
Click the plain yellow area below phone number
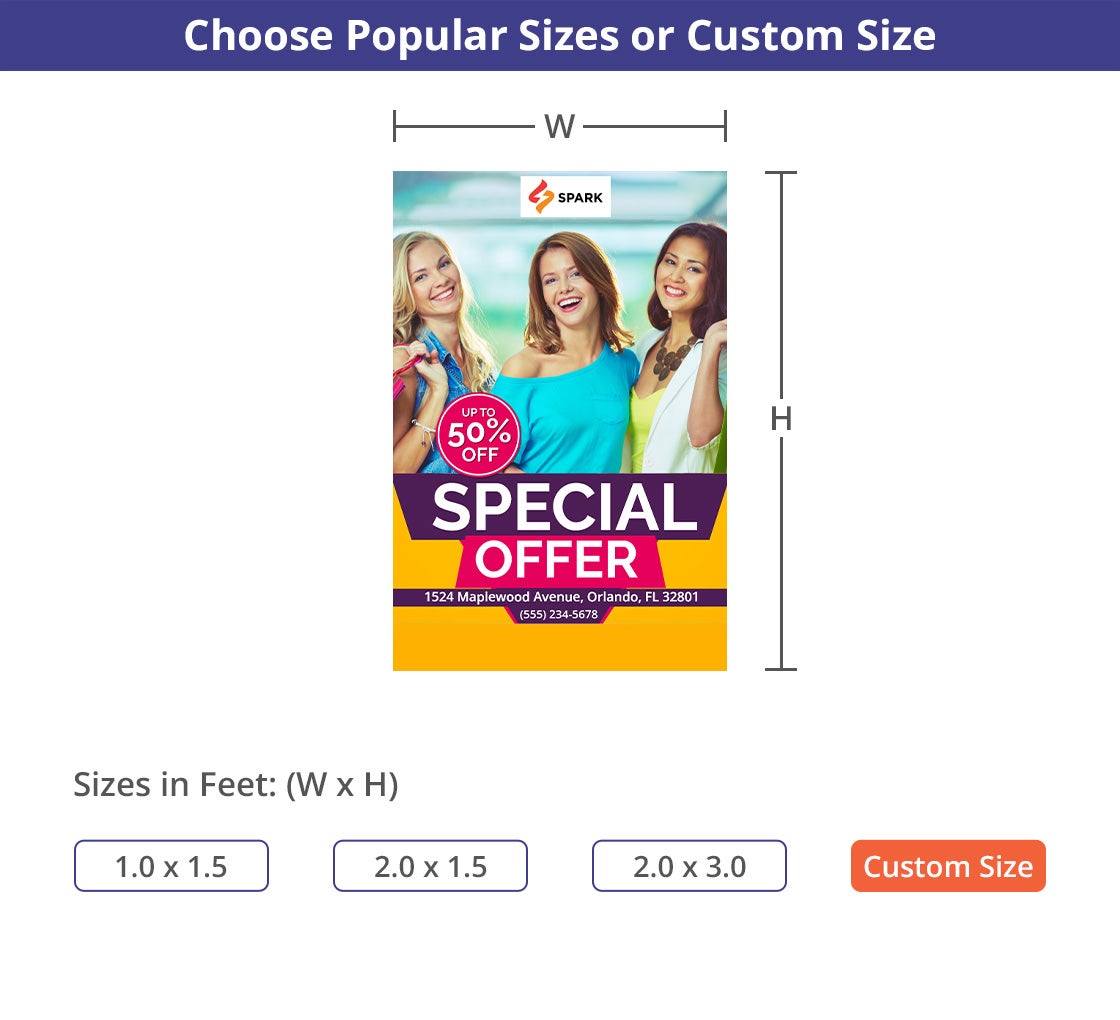click(560, 647)
